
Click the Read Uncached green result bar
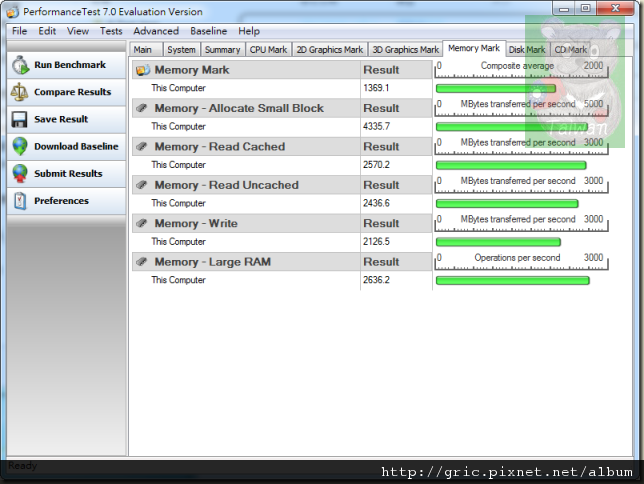click(507, 204)
